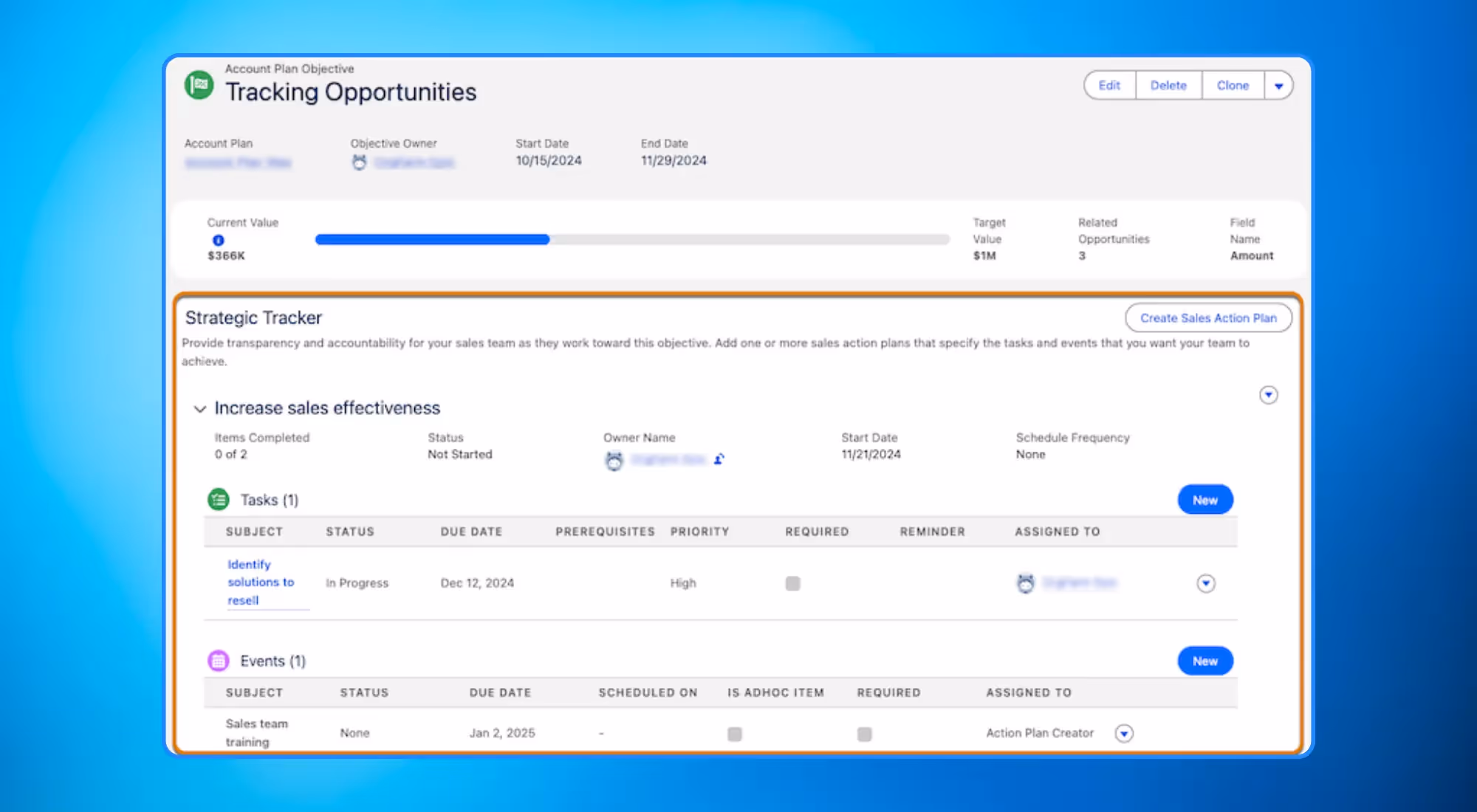Image resolution: width=1477 pixels, height=812 pixels.
Task: Click the Field Name Amount value
Action: (1252, 255)
